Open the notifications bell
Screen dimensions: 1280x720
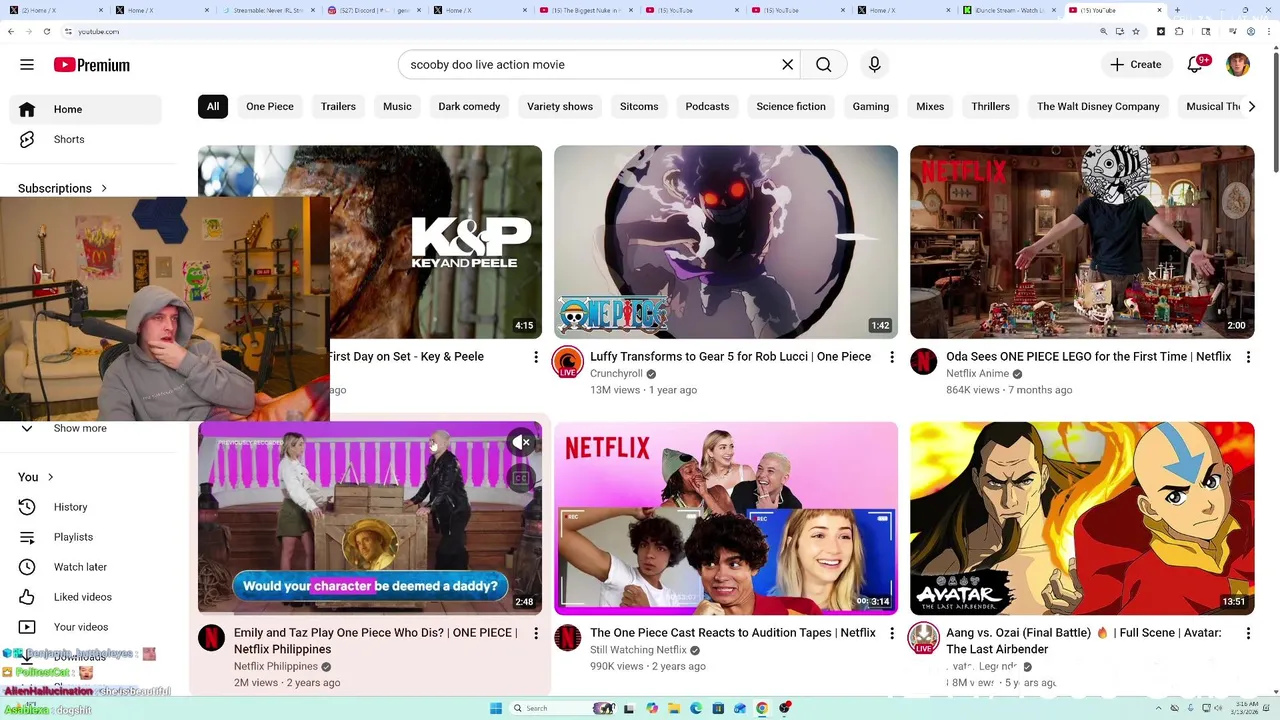tap(1195, 65)
